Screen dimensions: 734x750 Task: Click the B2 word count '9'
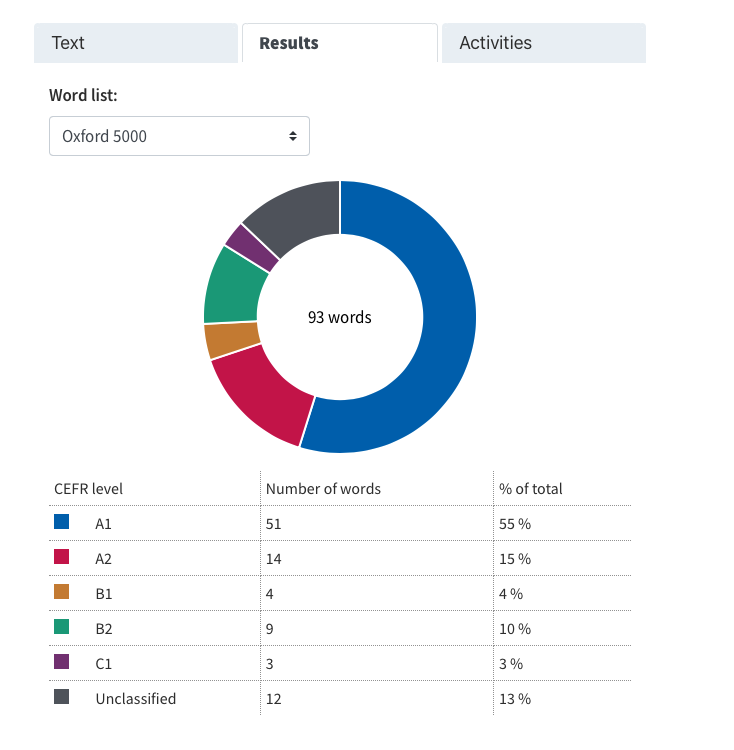270,629
